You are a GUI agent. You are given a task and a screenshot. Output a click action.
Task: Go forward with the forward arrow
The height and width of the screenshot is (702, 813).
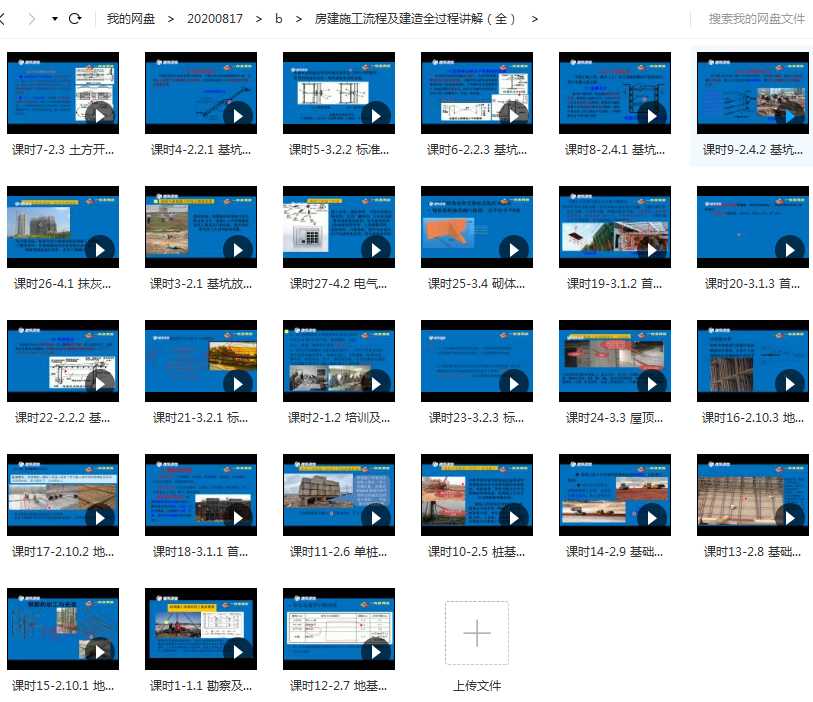[x=31, y=19]
